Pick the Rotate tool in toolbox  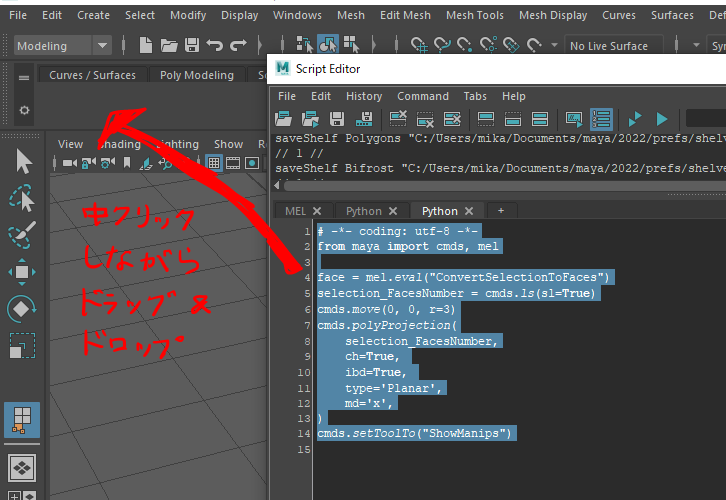pyautogui.click(x=21, y=309)
